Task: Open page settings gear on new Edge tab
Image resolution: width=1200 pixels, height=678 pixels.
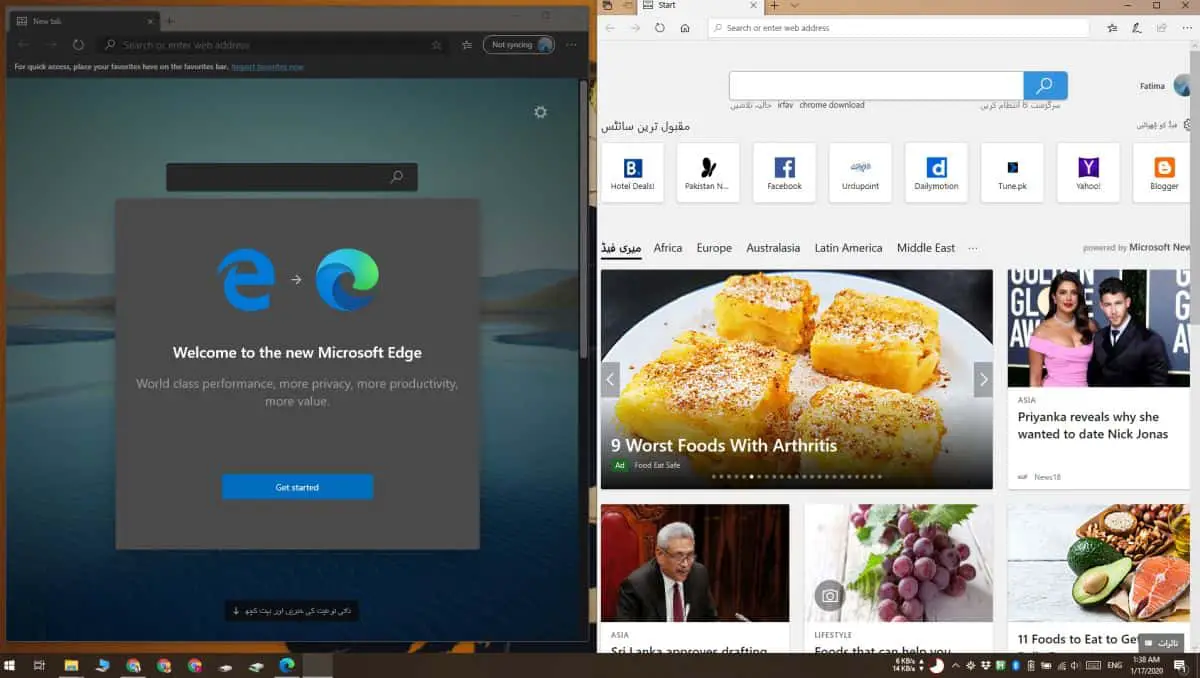Action: pos(541,112)
